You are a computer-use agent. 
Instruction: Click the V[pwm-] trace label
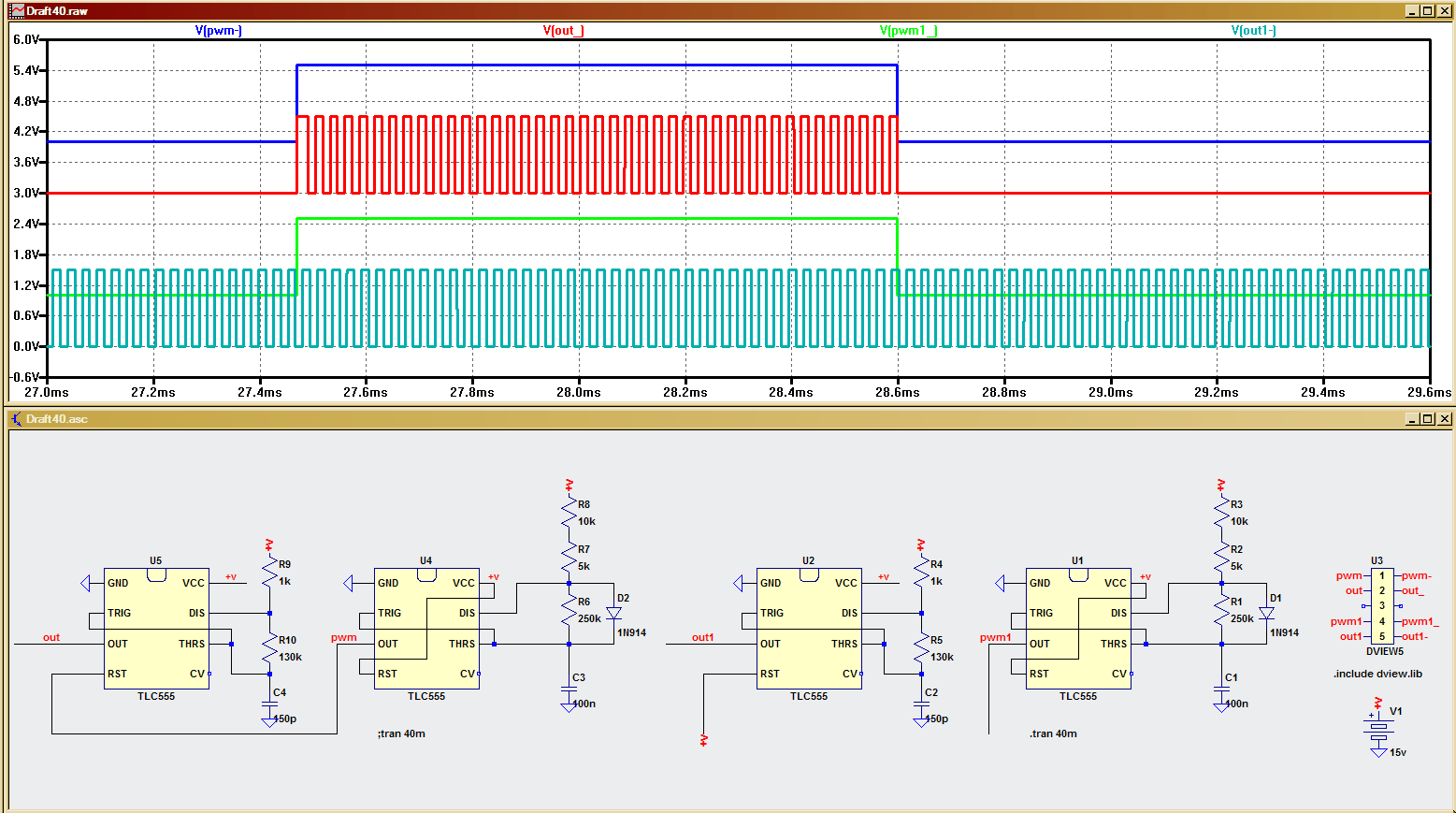pyautogui.click(x=219, y=31)
